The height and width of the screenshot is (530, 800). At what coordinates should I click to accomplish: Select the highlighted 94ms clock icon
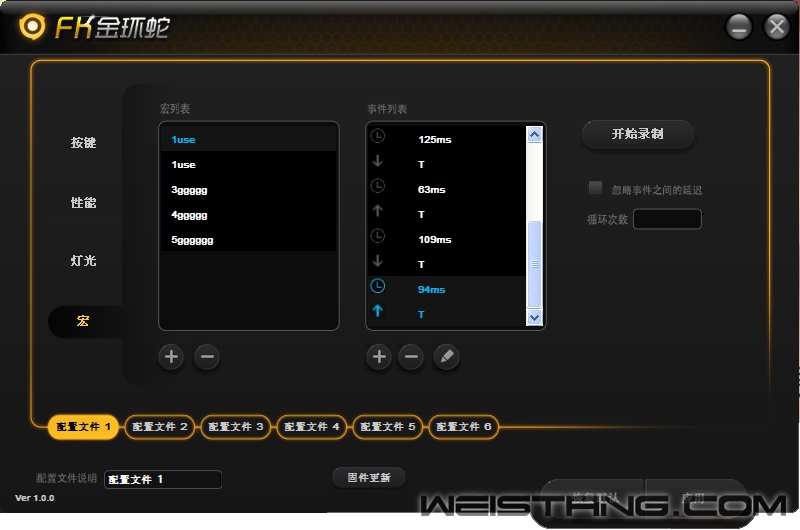(x=378, y=288)
